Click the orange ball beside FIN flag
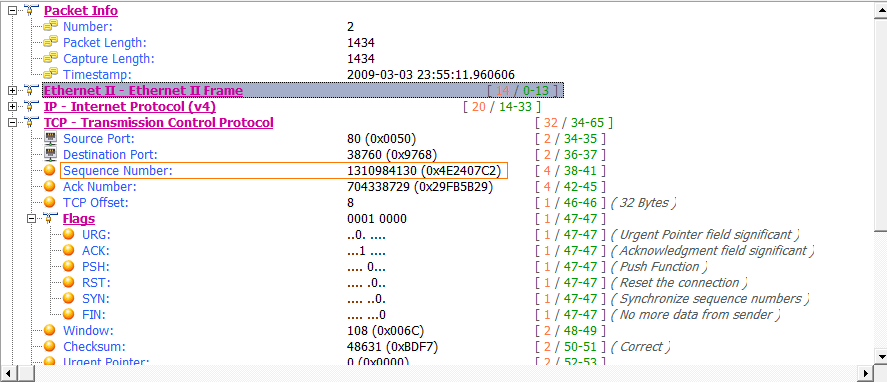 69,314
